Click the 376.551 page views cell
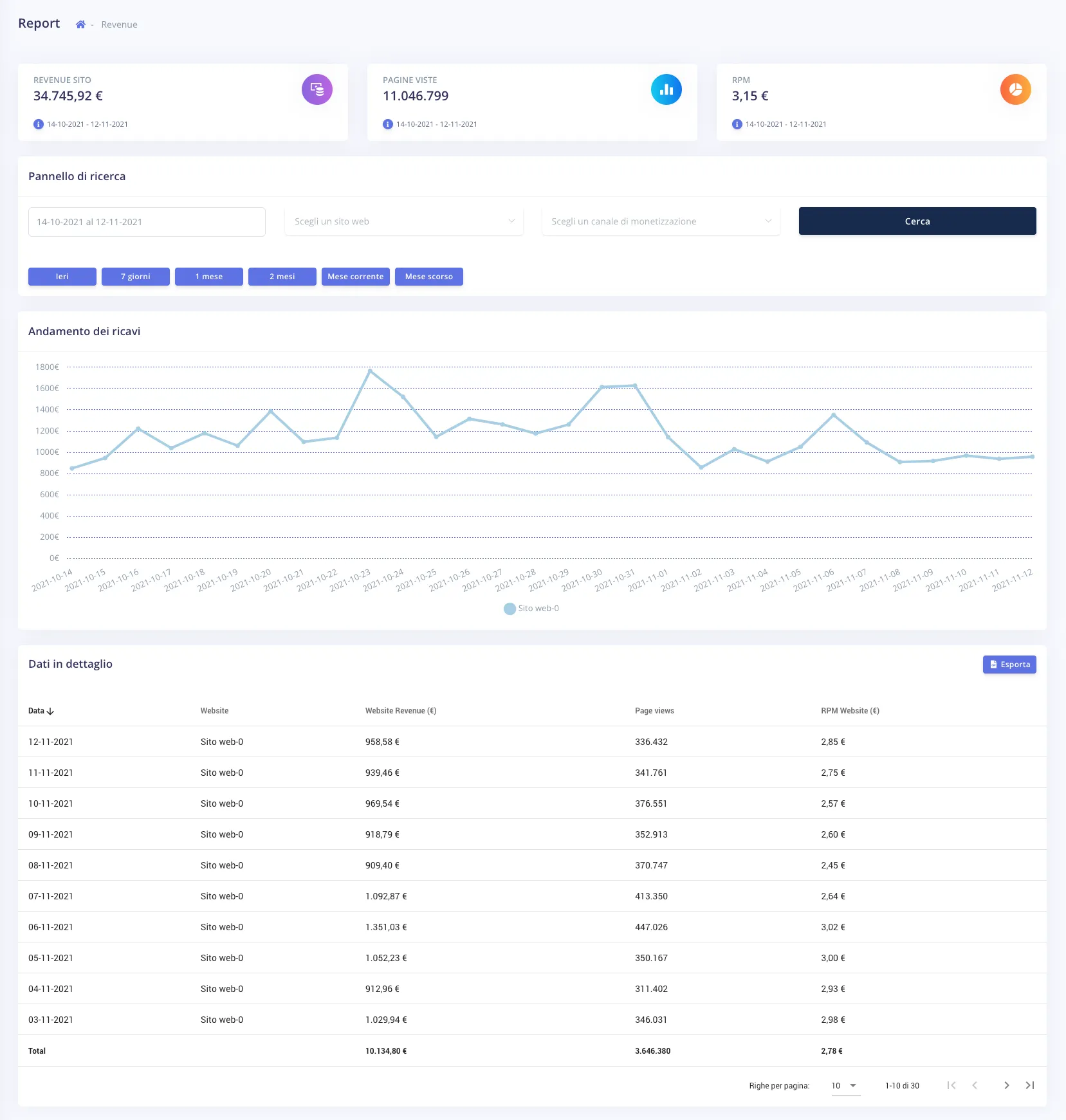 coord(651,803)
